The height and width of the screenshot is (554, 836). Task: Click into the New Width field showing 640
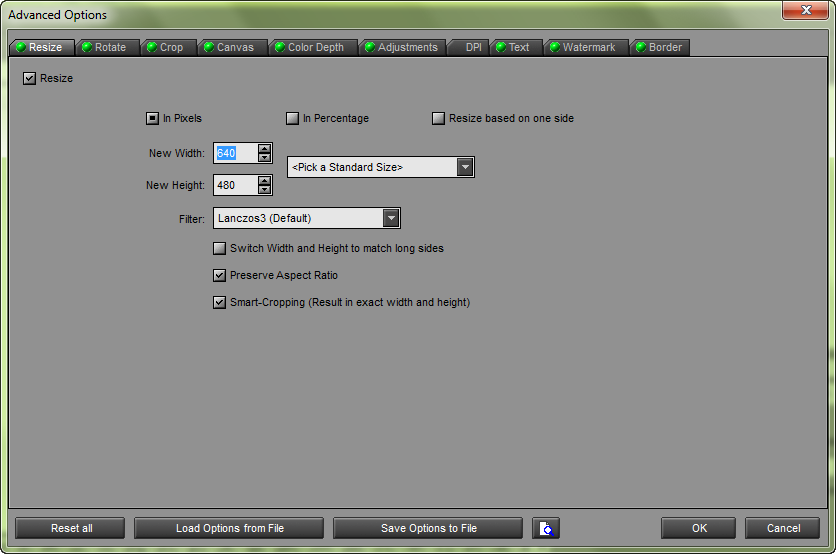click(236, 154)
